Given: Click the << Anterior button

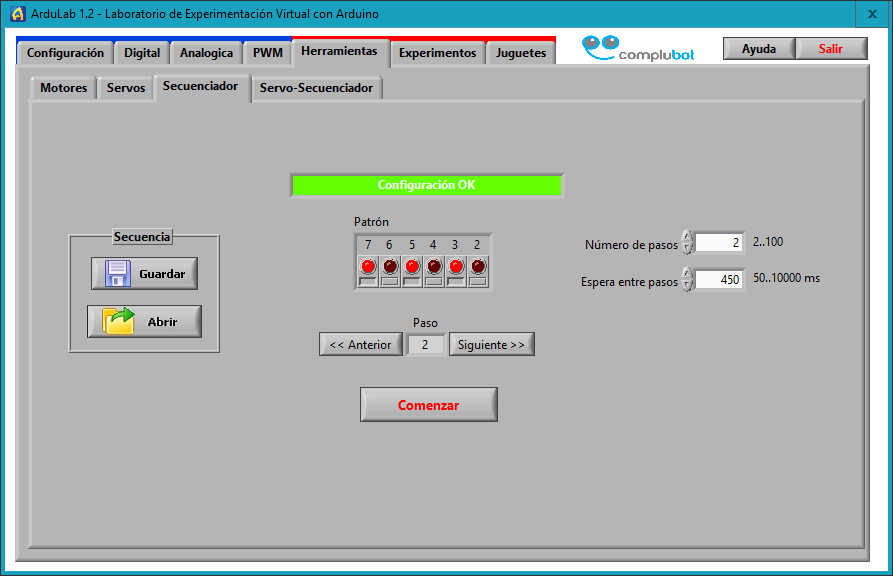Looking at the screenshot, I should pyautogui.click(x=361, y=344).
